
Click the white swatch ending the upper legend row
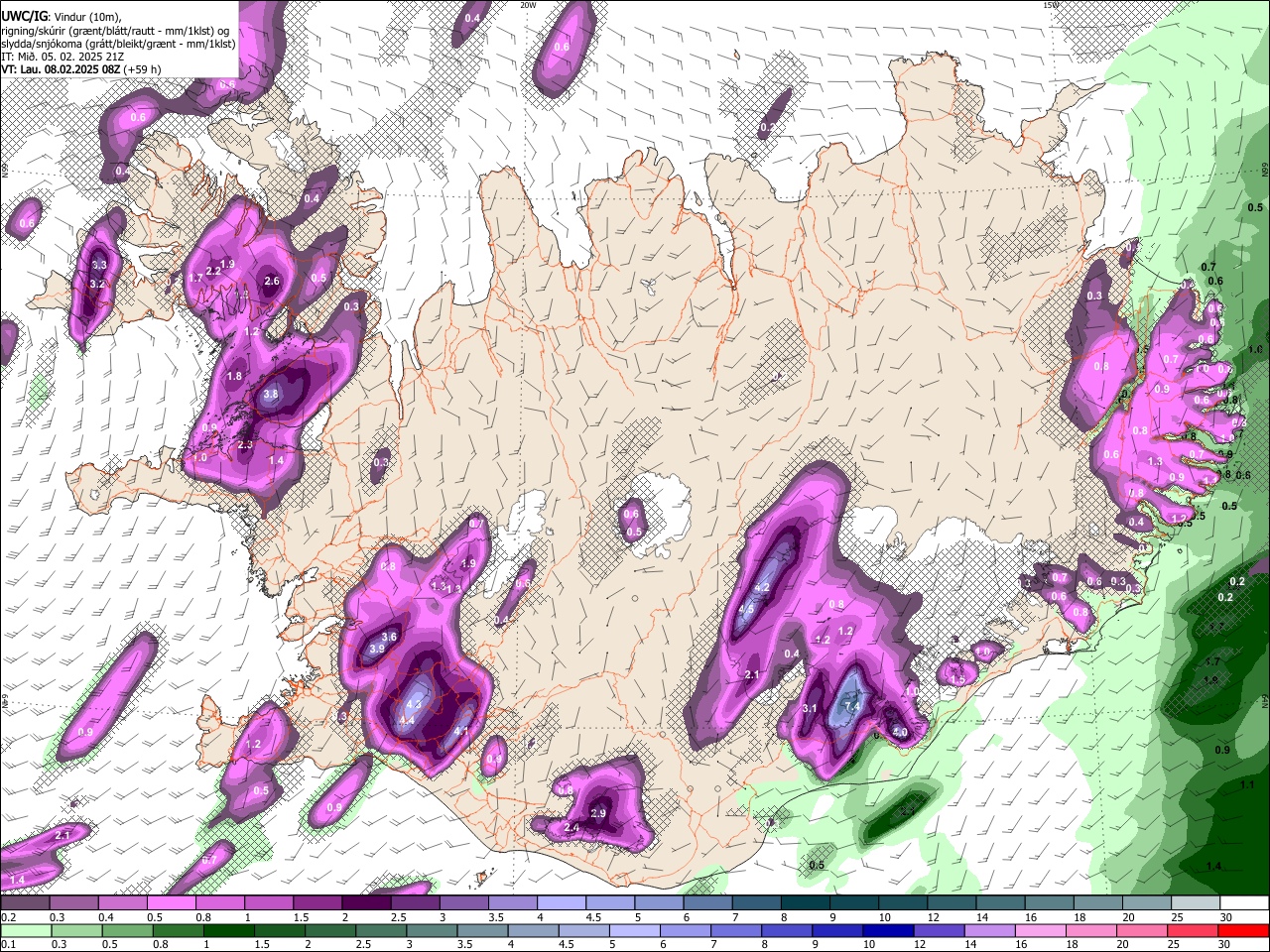click(1243, 903)
